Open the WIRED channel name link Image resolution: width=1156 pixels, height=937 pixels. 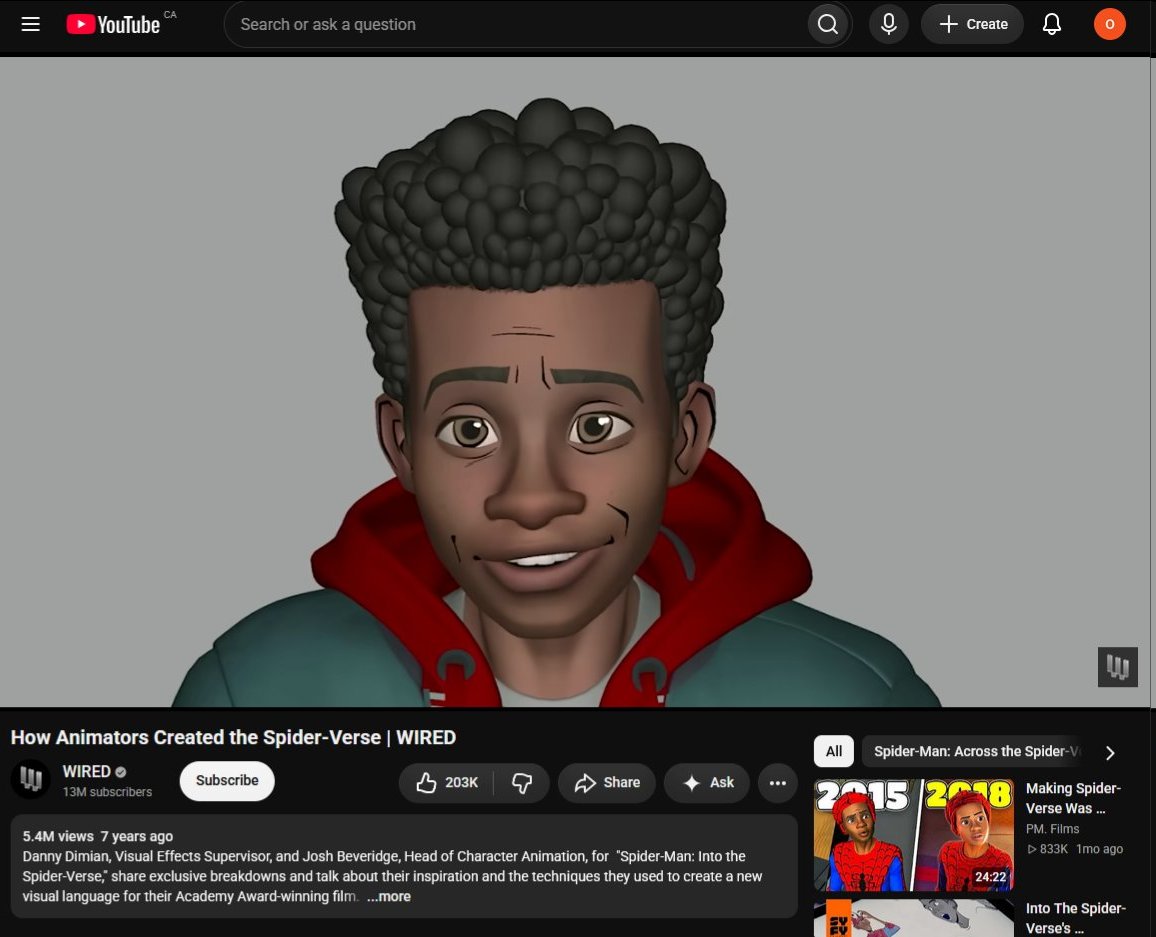[x=86, y=771]
